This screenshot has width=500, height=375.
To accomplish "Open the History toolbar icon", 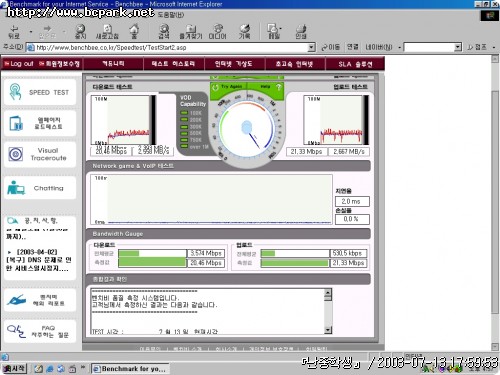I will click(244, 32).
